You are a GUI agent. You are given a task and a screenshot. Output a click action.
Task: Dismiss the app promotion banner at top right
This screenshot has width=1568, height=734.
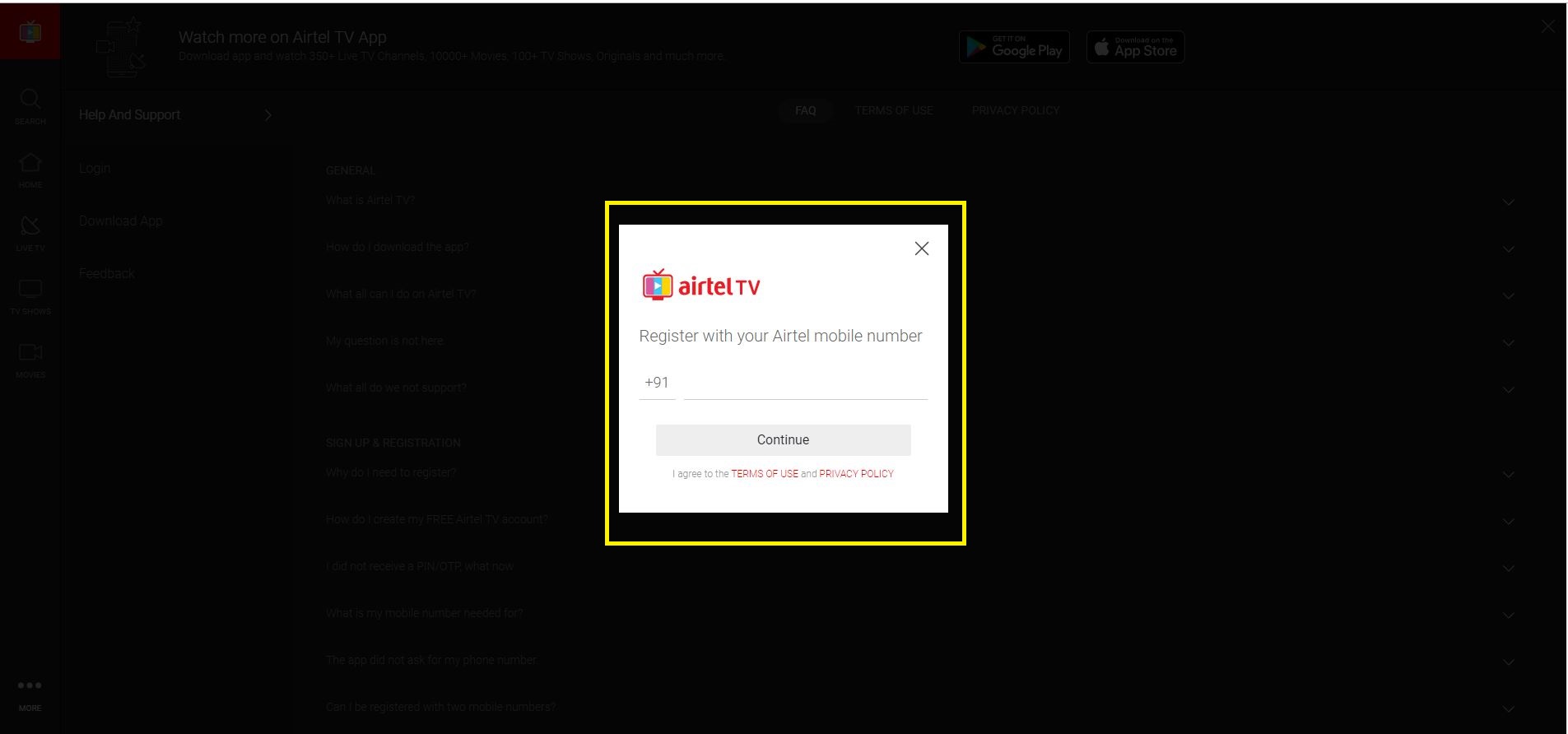(1548, 26)
